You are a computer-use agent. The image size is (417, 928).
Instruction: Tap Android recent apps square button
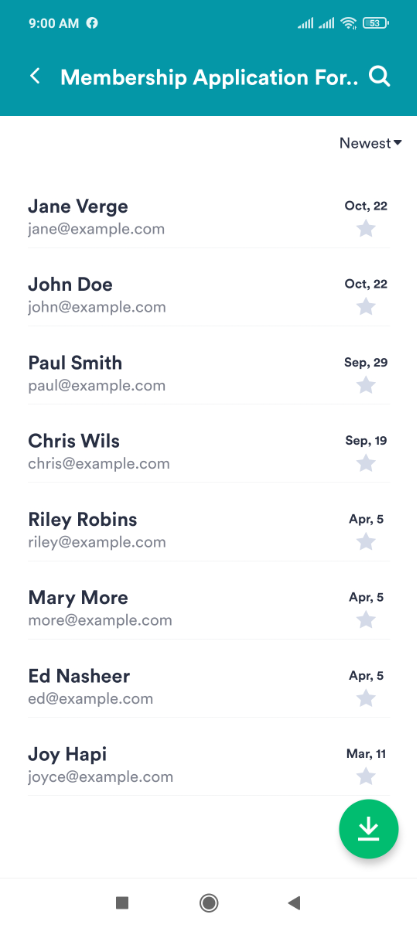[x=122, y=903]
